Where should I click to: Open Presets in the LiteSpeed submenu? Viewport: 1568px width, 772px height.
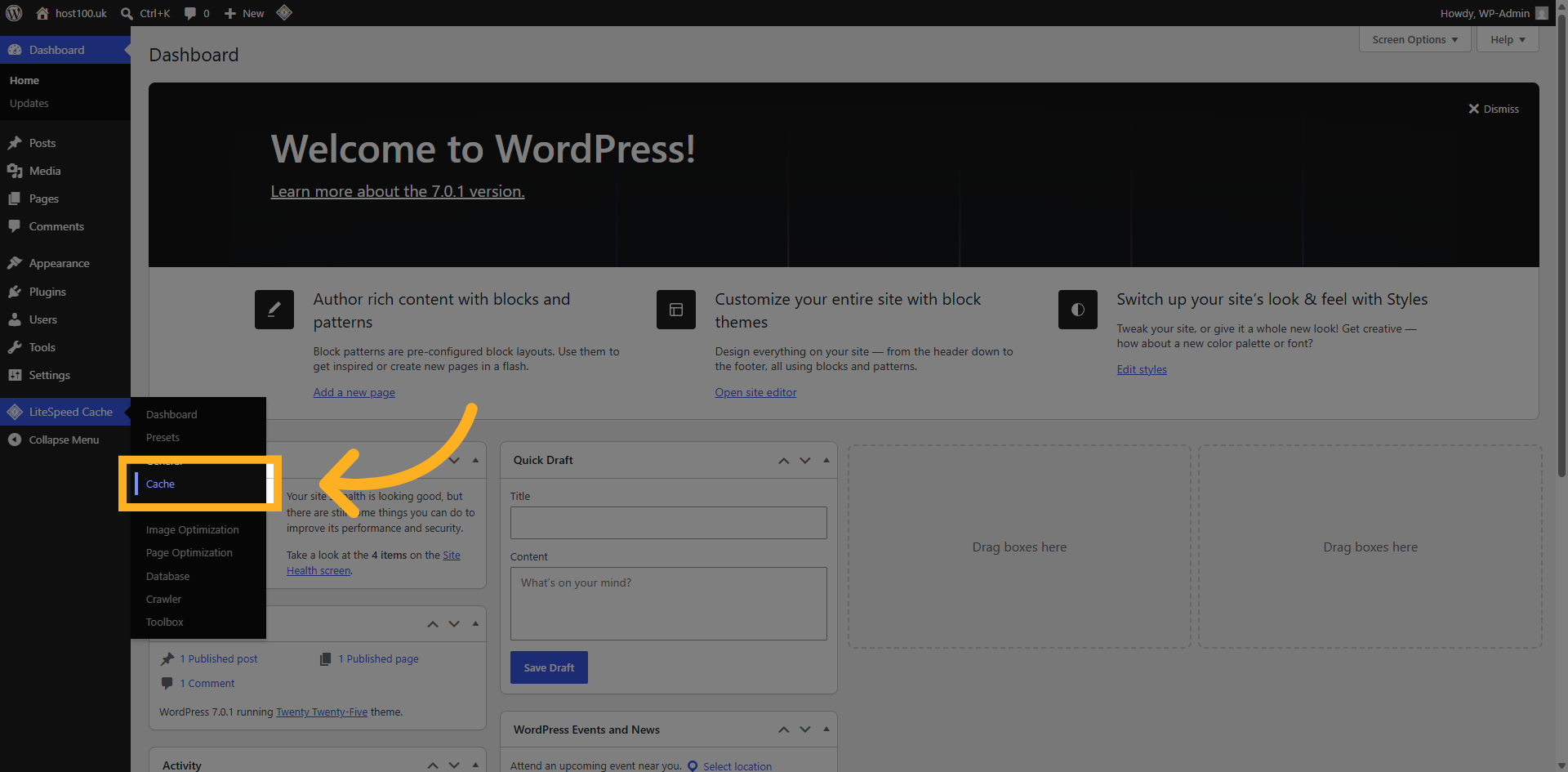coord(163,437)
